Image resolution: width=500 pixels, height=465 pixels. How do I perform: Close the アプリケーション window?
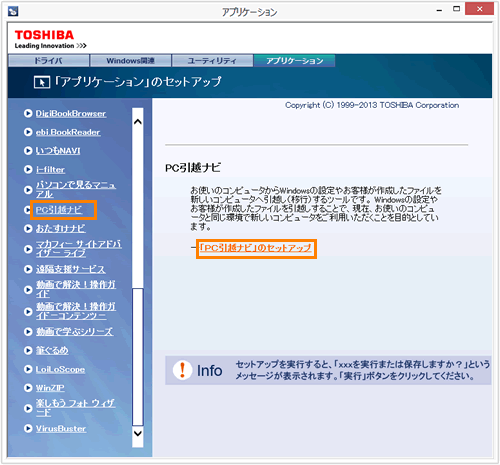[479, 9]
